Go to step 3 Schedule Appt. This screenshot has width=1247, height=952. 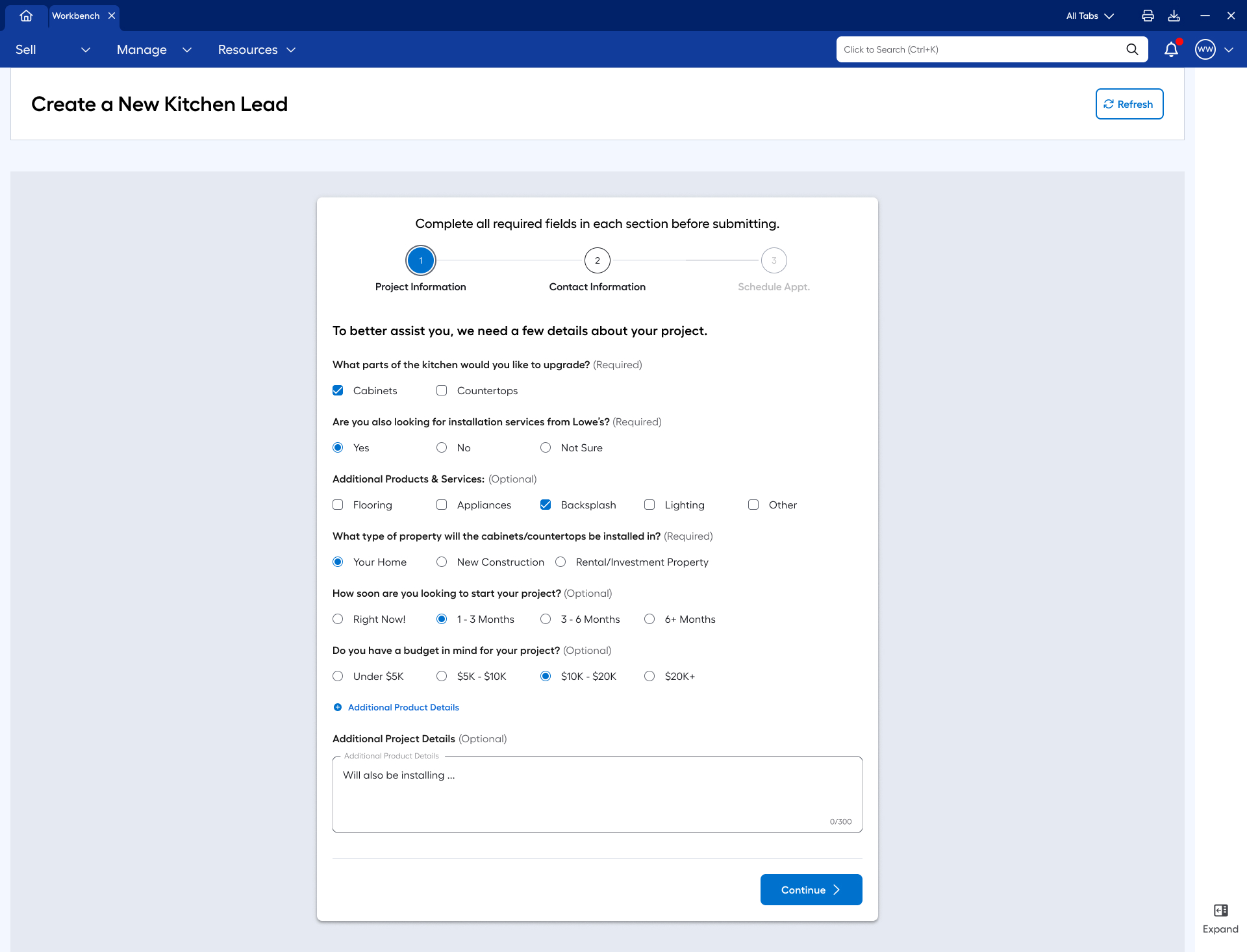click(774, 260)
